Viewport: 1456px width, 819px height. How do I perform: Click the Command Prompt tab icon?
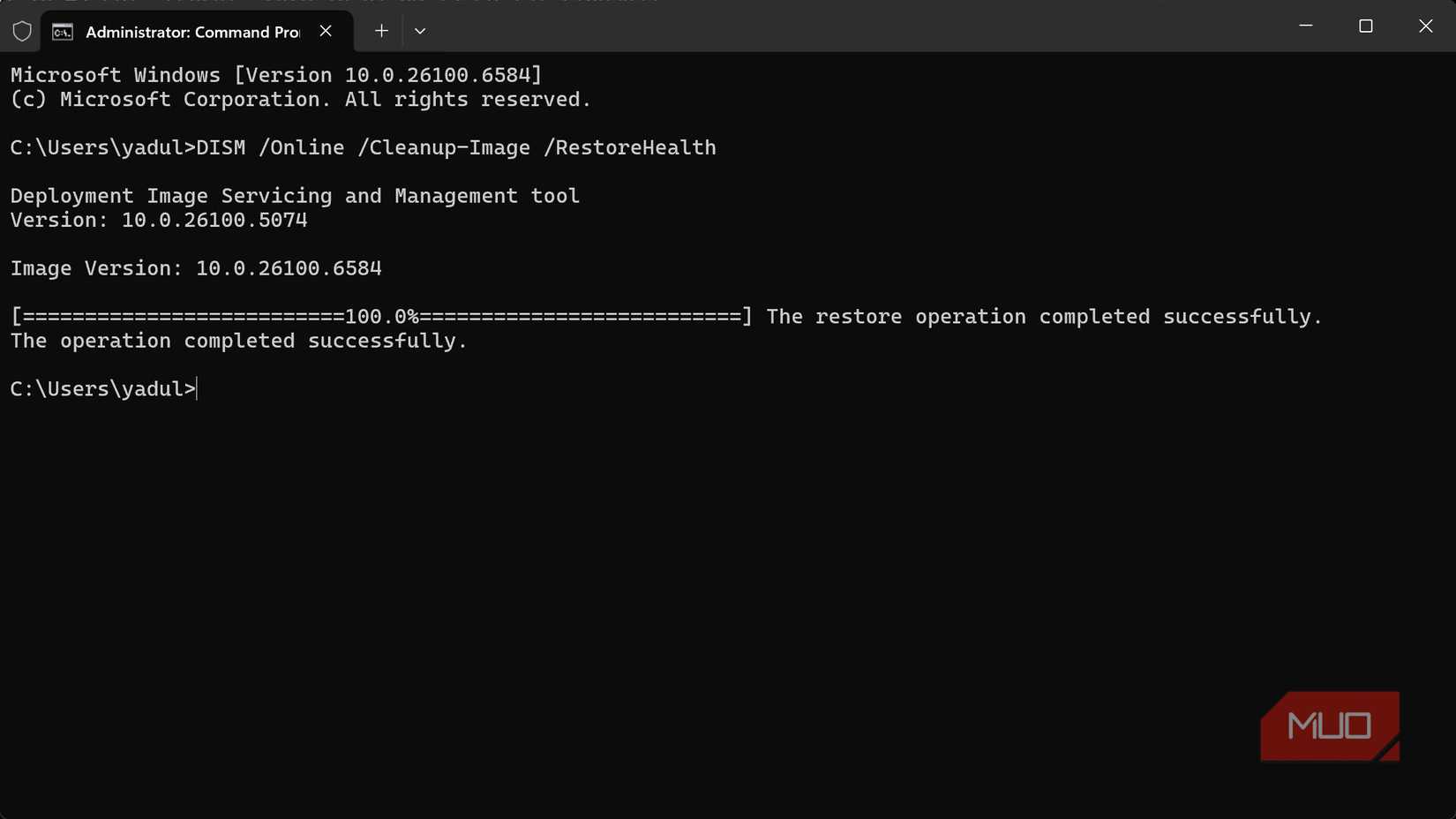point(63,32)
